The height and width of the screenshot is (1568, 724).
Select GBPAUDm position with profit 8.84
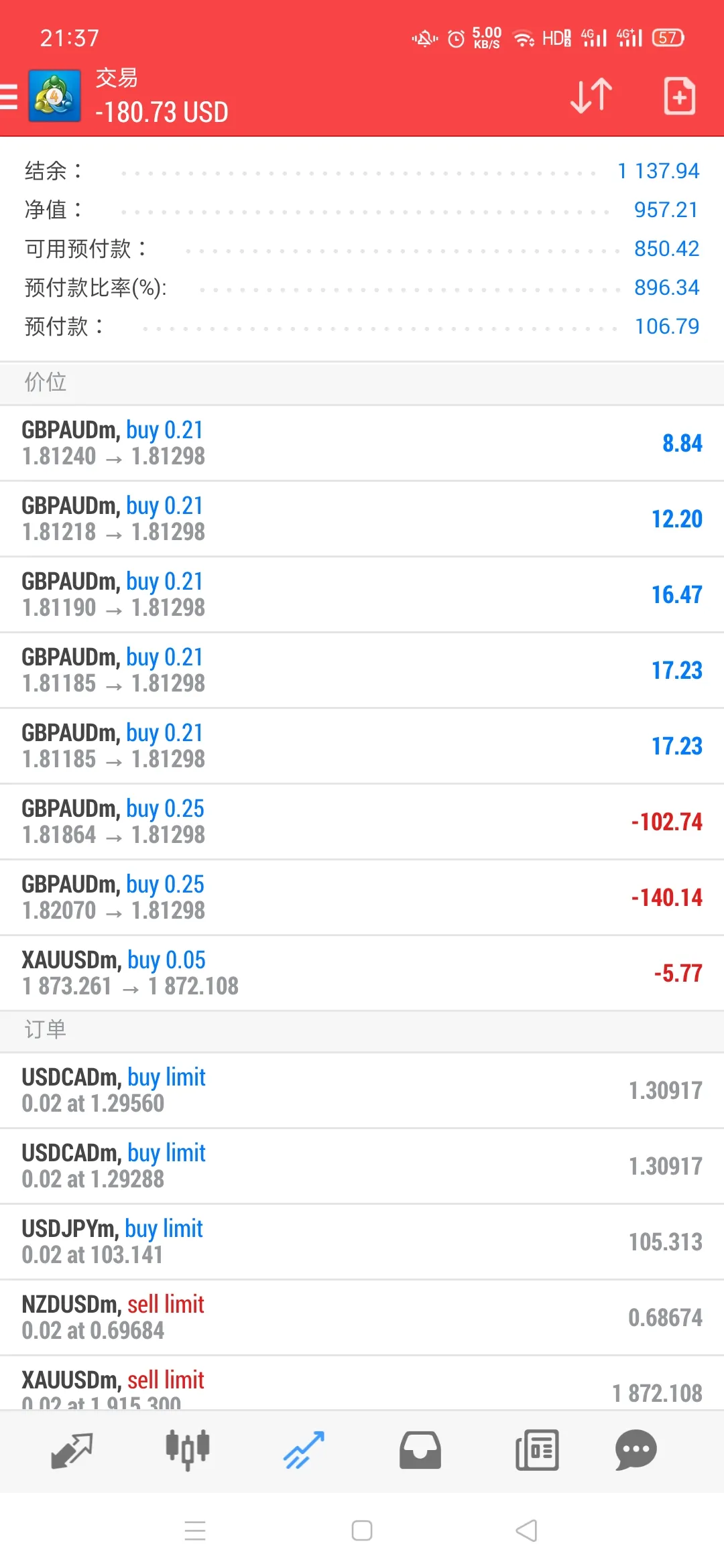click(362, 443)
